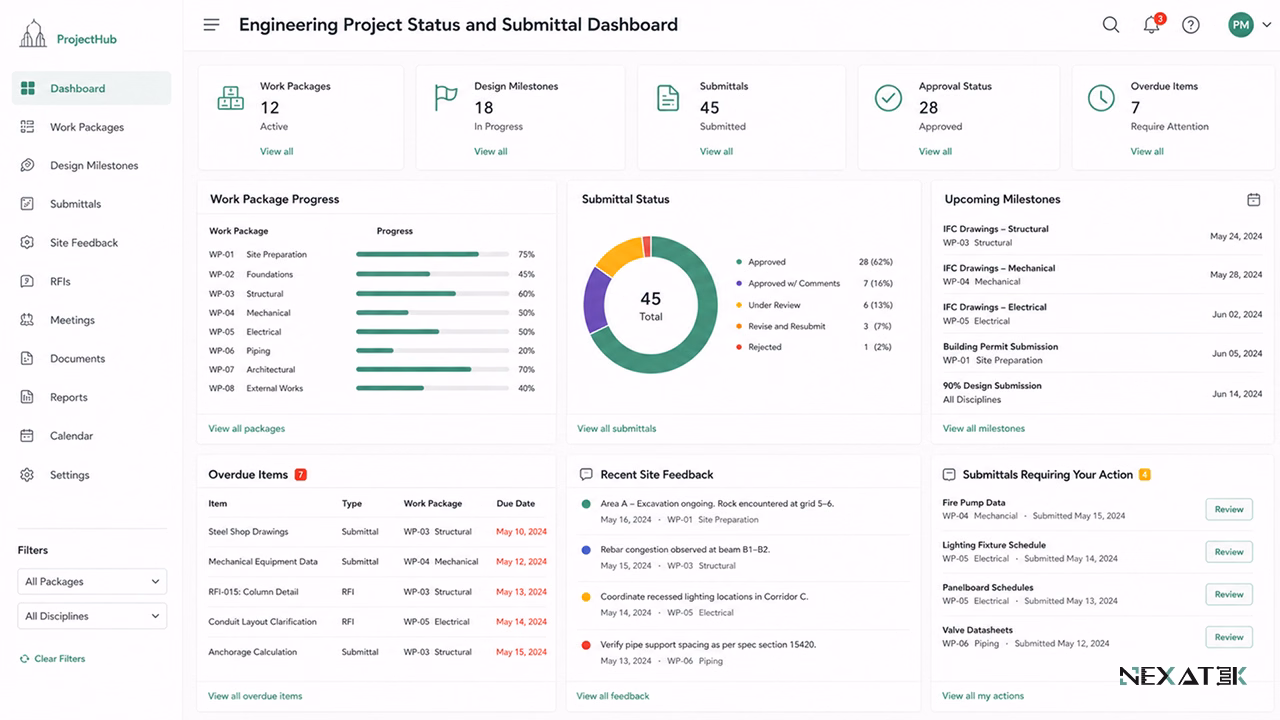Click the Site Preparation 75% progress bar
This screenshot has height=720, width=1280.
click(x=431, y=254)
